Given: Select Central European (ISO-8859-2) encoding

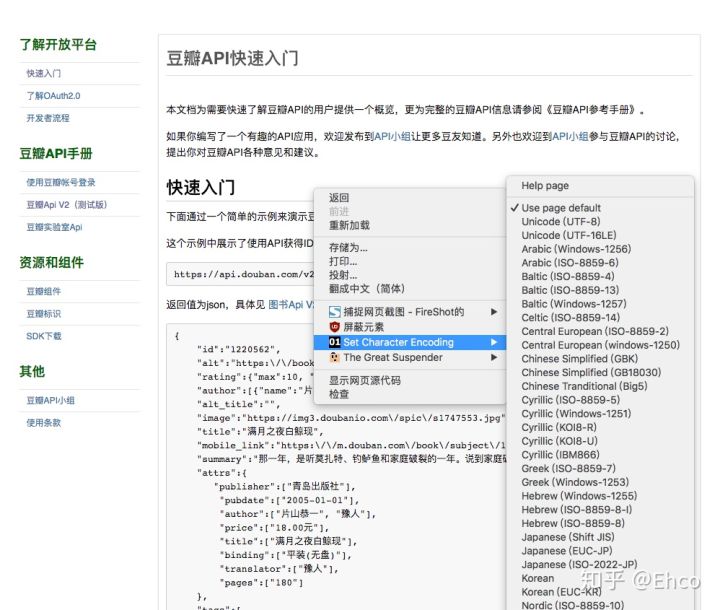Looking at the screenshot, I should point(595,331).
